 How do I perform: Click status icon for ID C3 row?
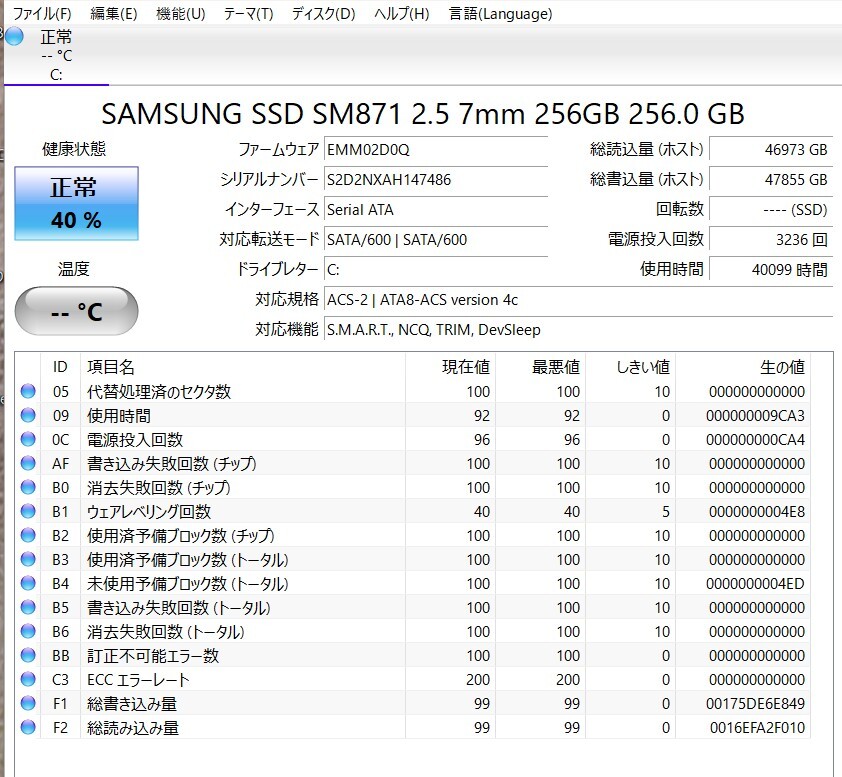point(28,679)
